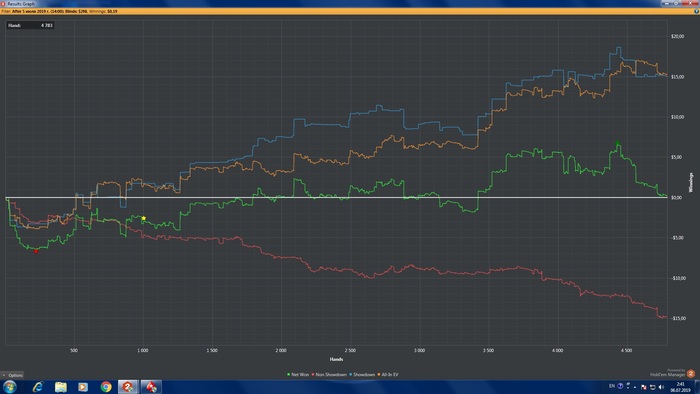Click the help icon on the filter bar
Image resolution: width=700 pixels, height=394 pixels.
tap(696, 11)
